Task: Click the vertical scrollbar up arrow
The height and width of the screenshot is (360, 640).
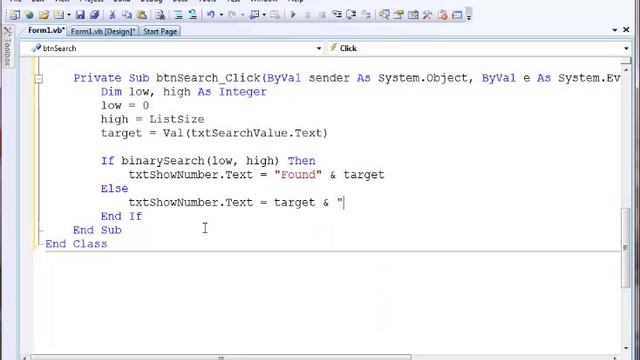Action: (626, 70)
